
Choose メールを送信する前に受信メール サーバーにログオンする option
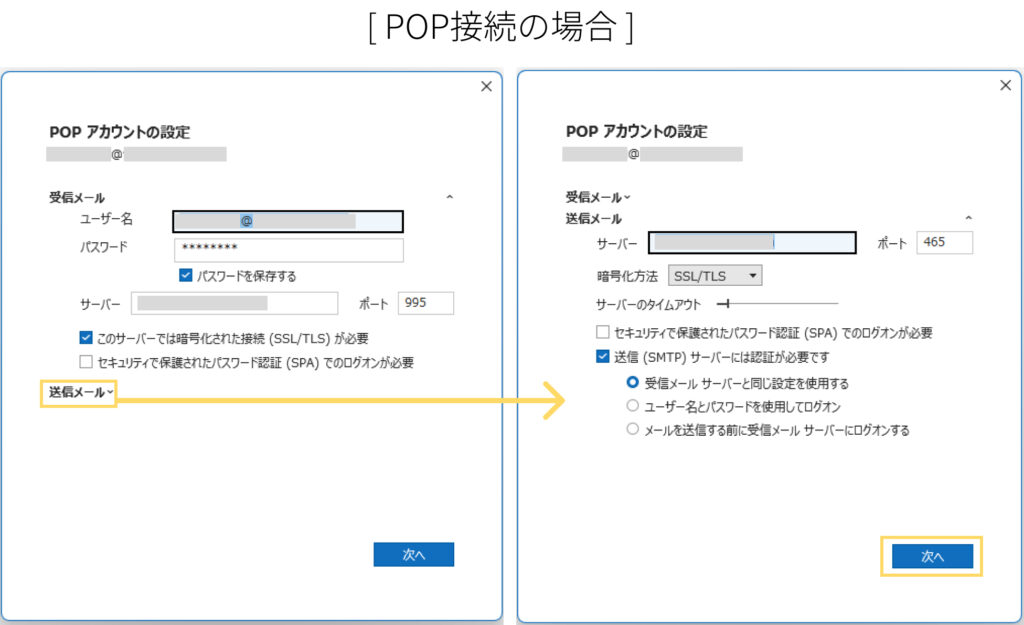point(632,430)
